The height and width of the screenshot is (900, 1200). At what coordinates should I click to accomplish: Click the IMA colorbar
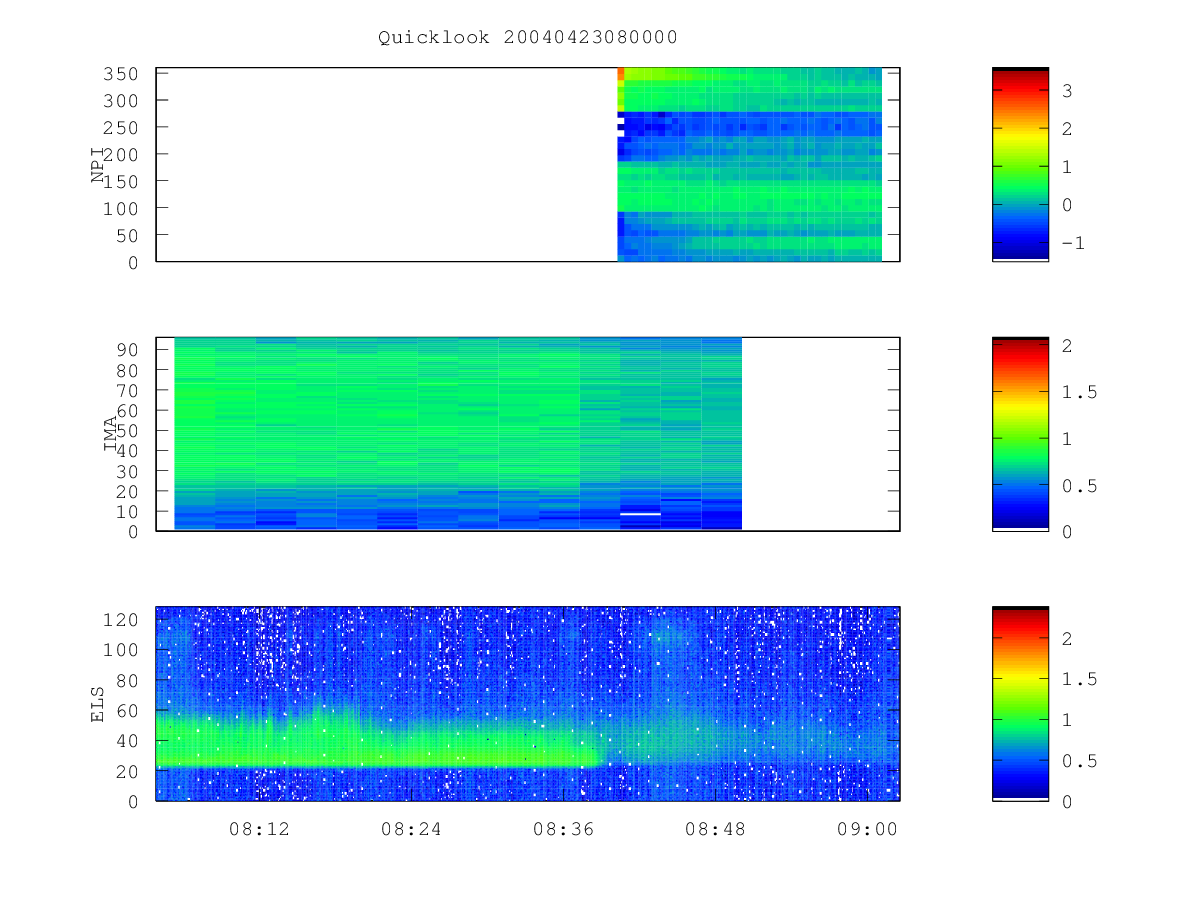(x=1020, y=433)
